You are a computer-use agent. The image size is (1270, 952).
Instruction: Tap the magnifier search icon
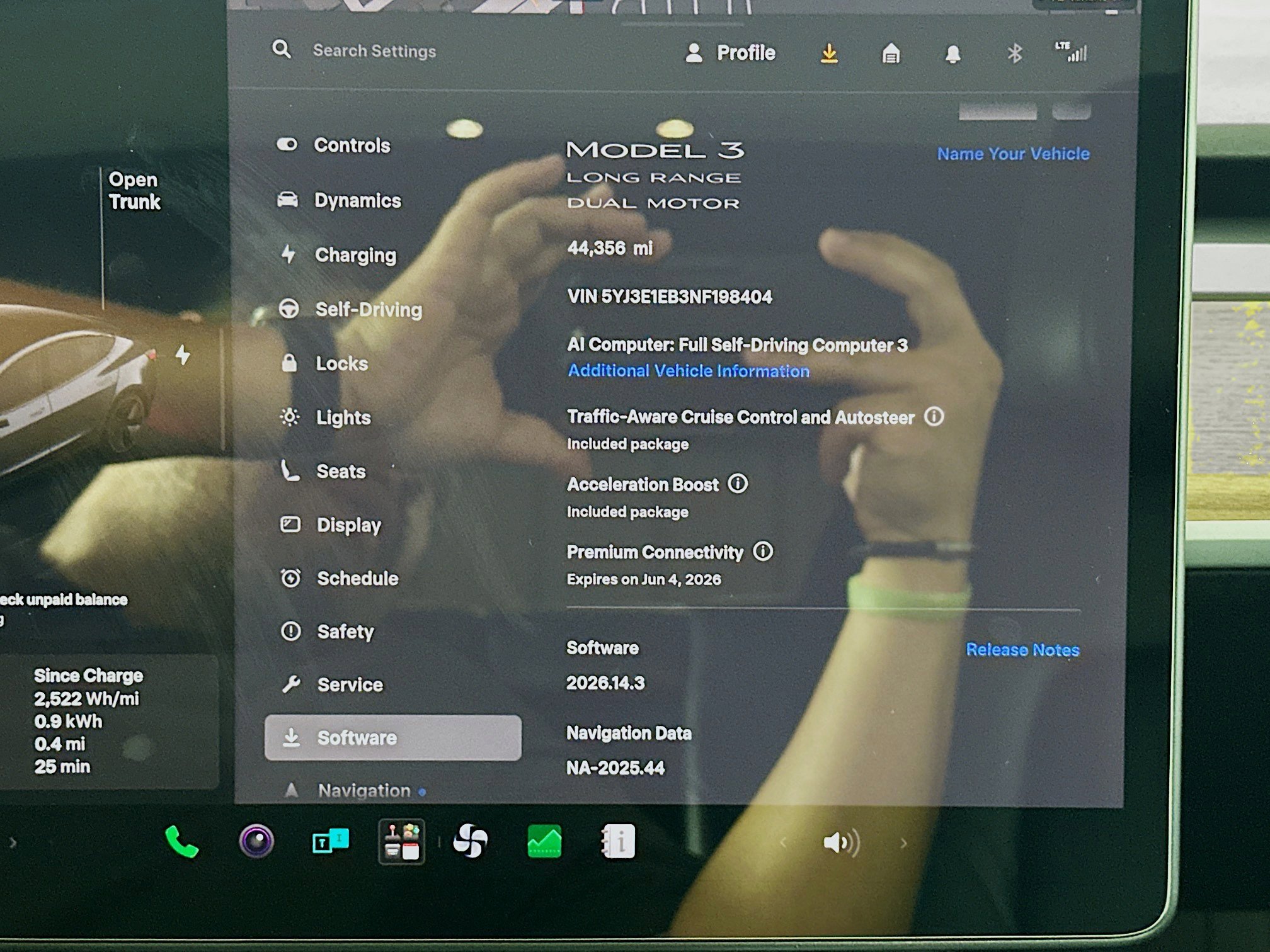click(x=282, y=49)
